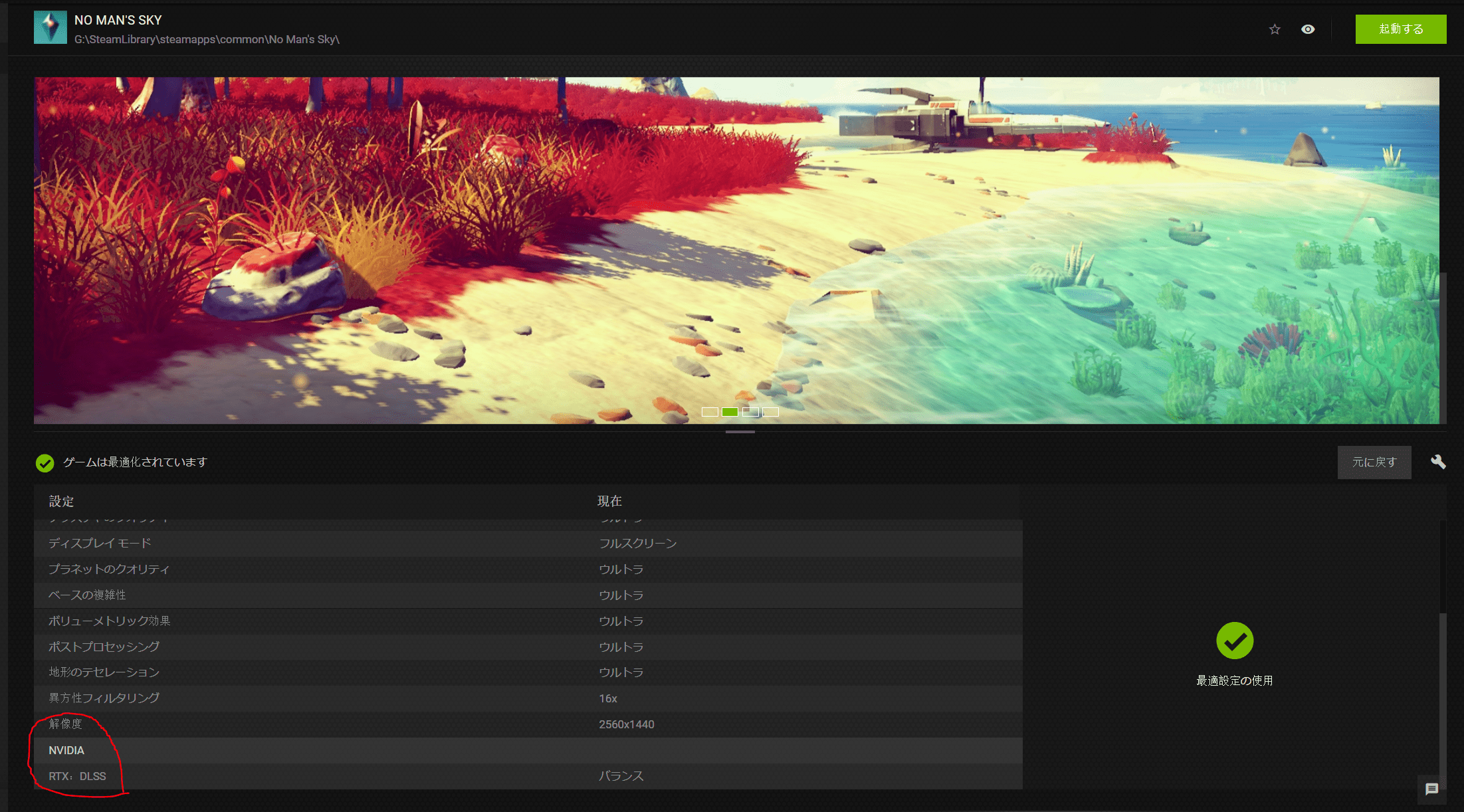The width and height of the screenshot is (1464, 812).
Task: Click the 設定 column header
Action: 61,501
